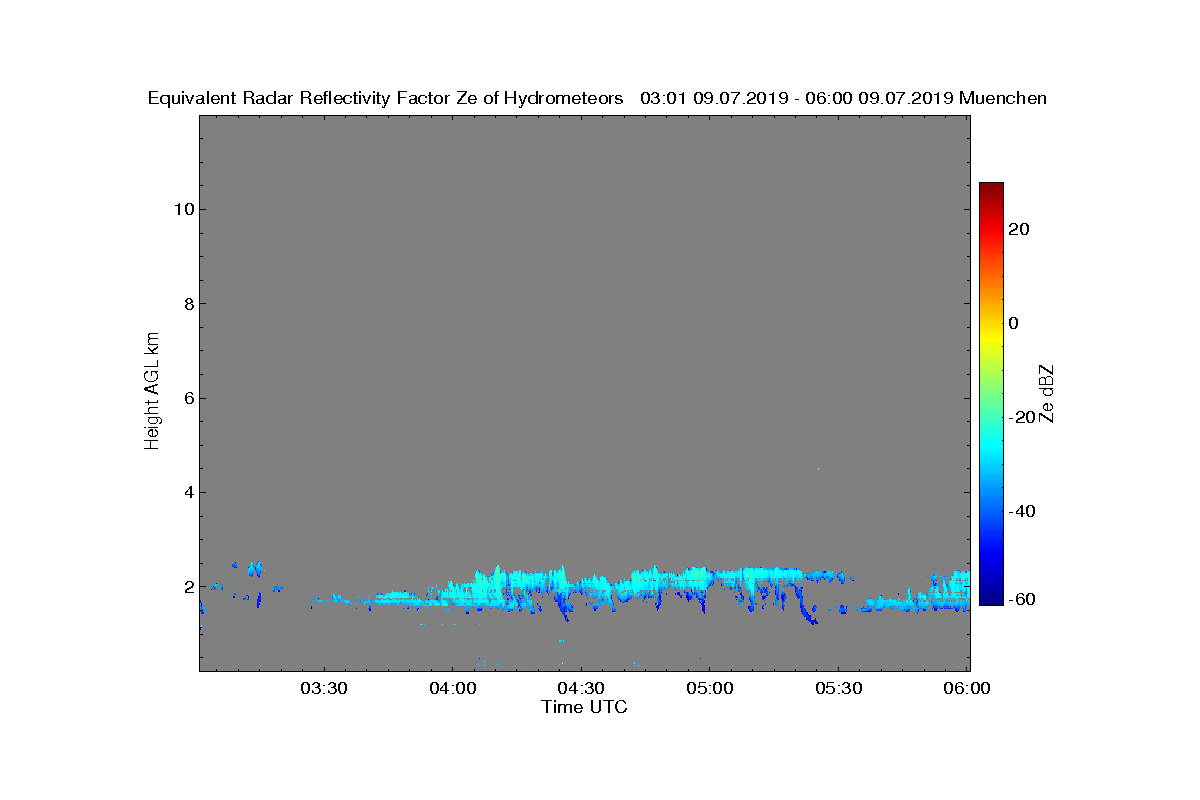This screenshot has width=1200, height=800.
Task: Click the colorbar value '0'
Action: pyautogui.click(x=1014, y=323)
